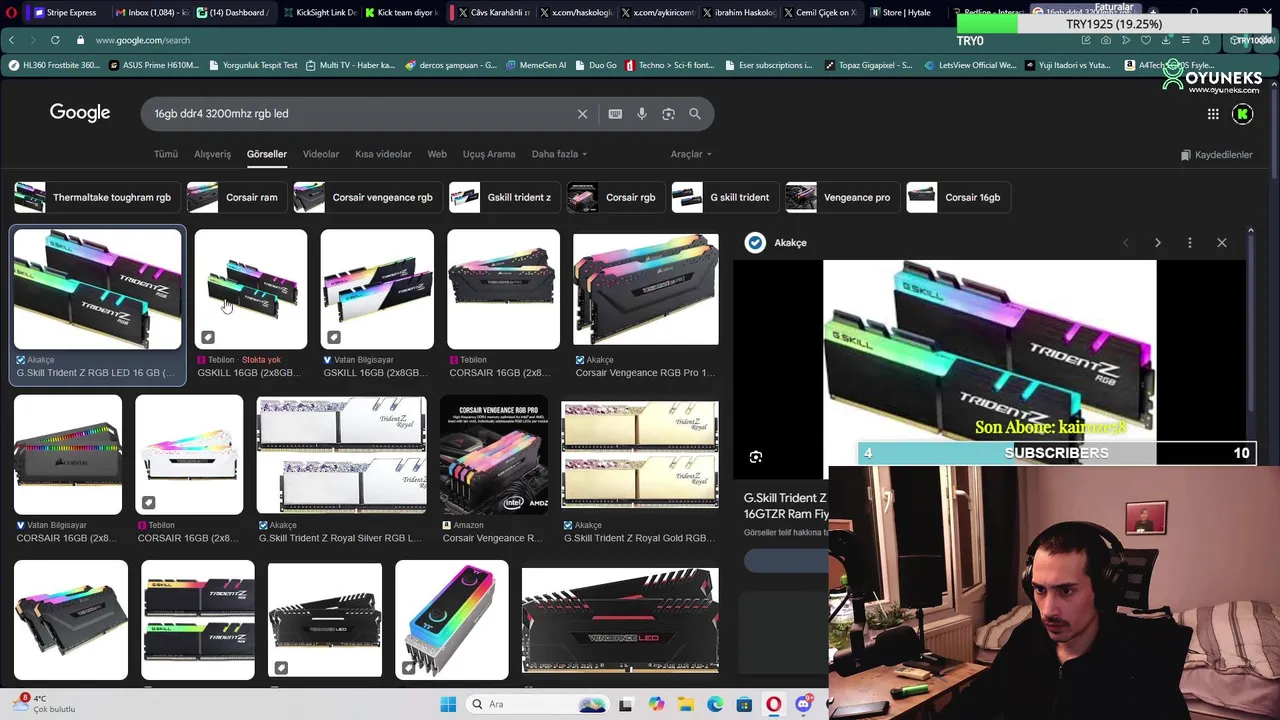Open Amazon Corsair Vengeance result thumbnail
Screen dimensions: 1280x720
494,455
